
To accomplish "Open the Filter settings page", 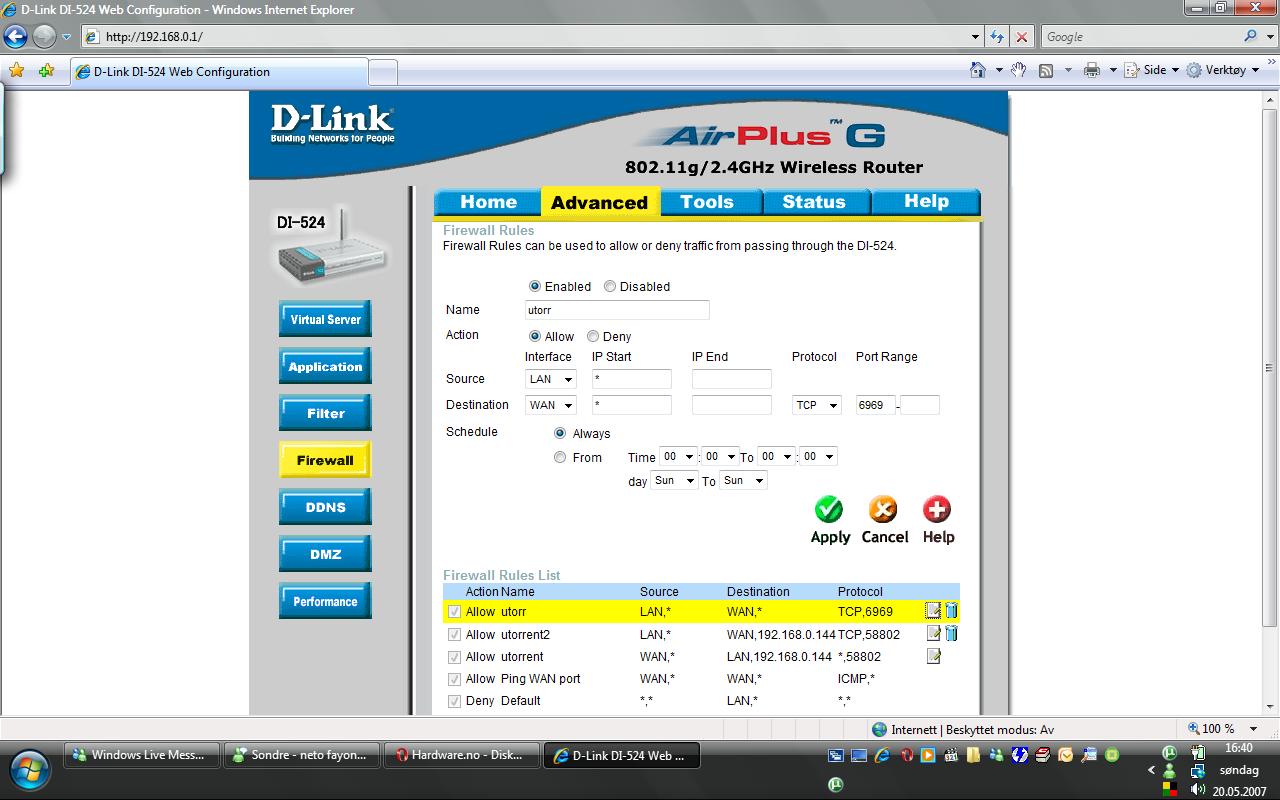I will coord(325,413).
